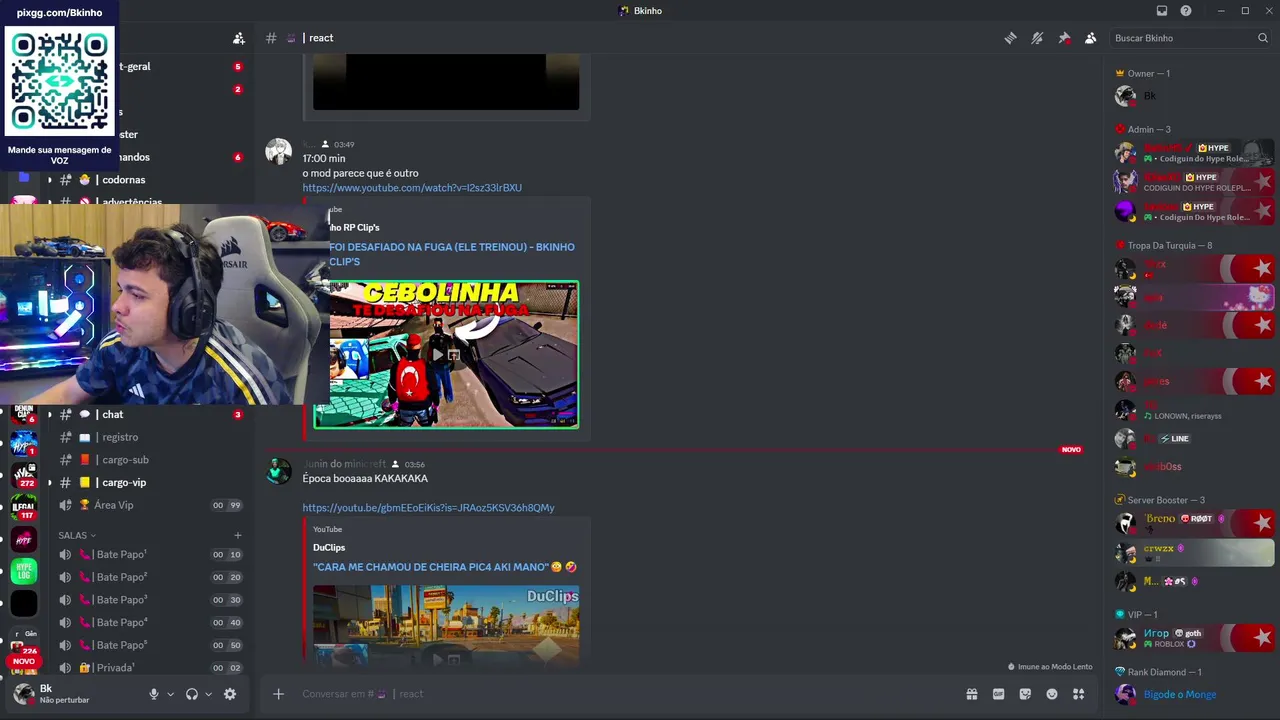Screen dimensions: 1280x720
Task: Open the first YouTube watch link
Action: tap(412, 188)
